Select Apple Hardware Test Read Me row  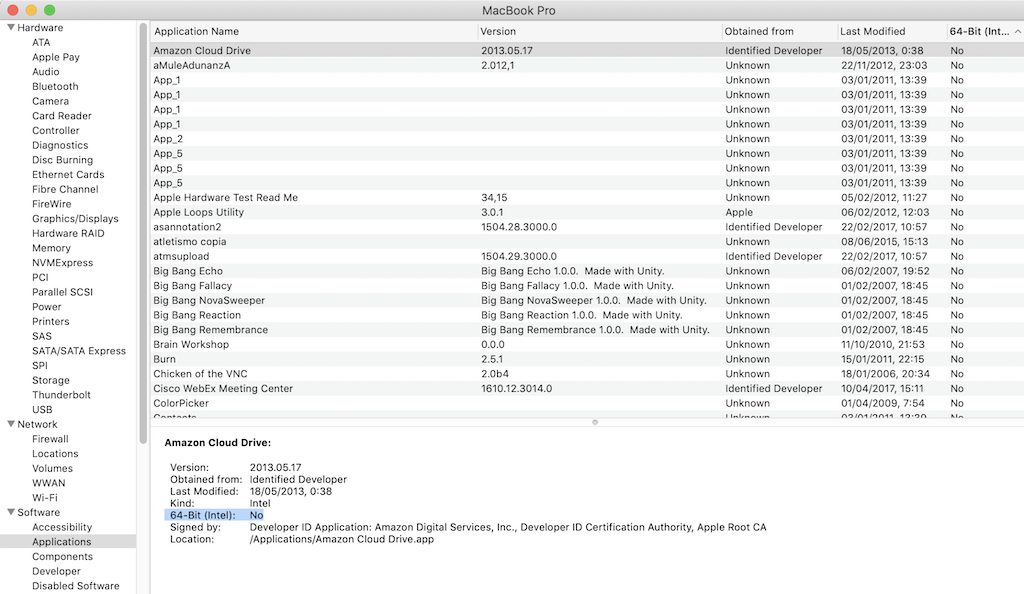pyautogui.click(x=587, y=197)
